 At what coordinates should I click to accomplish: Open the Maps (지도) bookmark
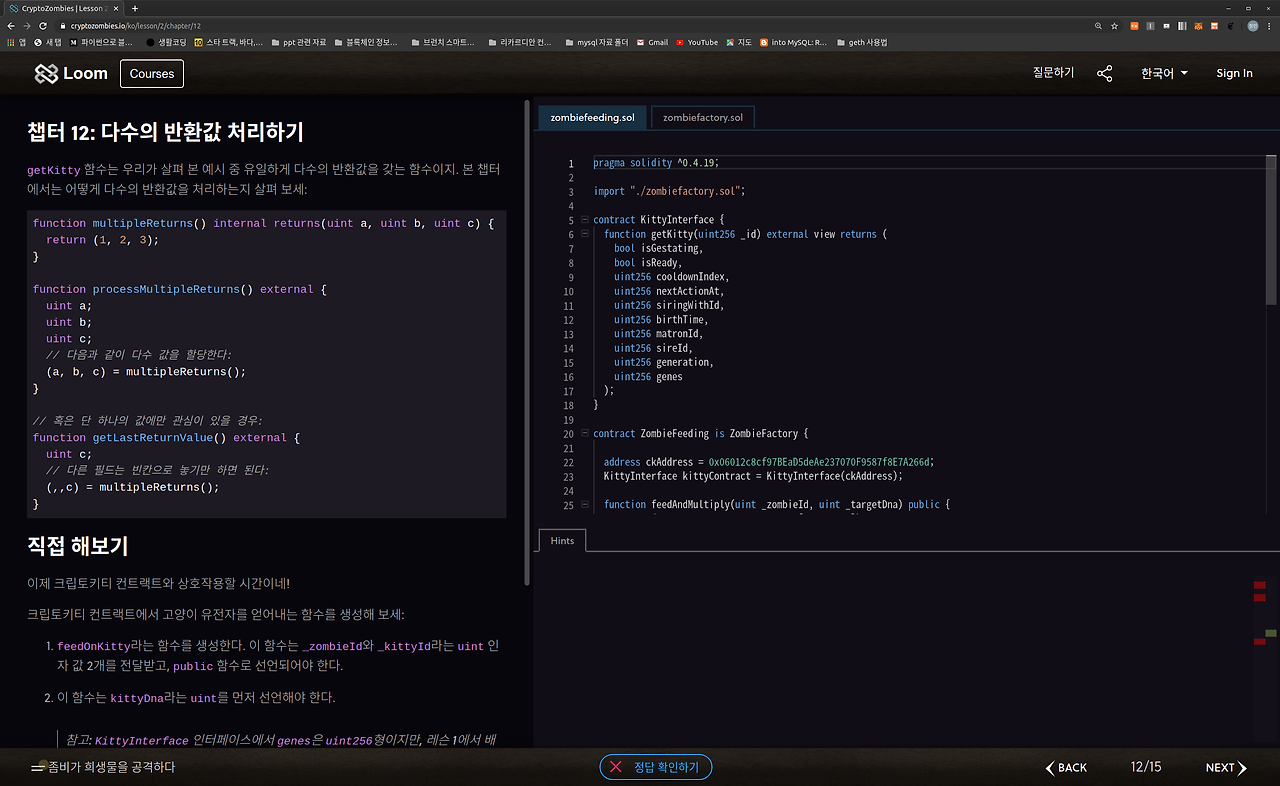coord(739,42)
